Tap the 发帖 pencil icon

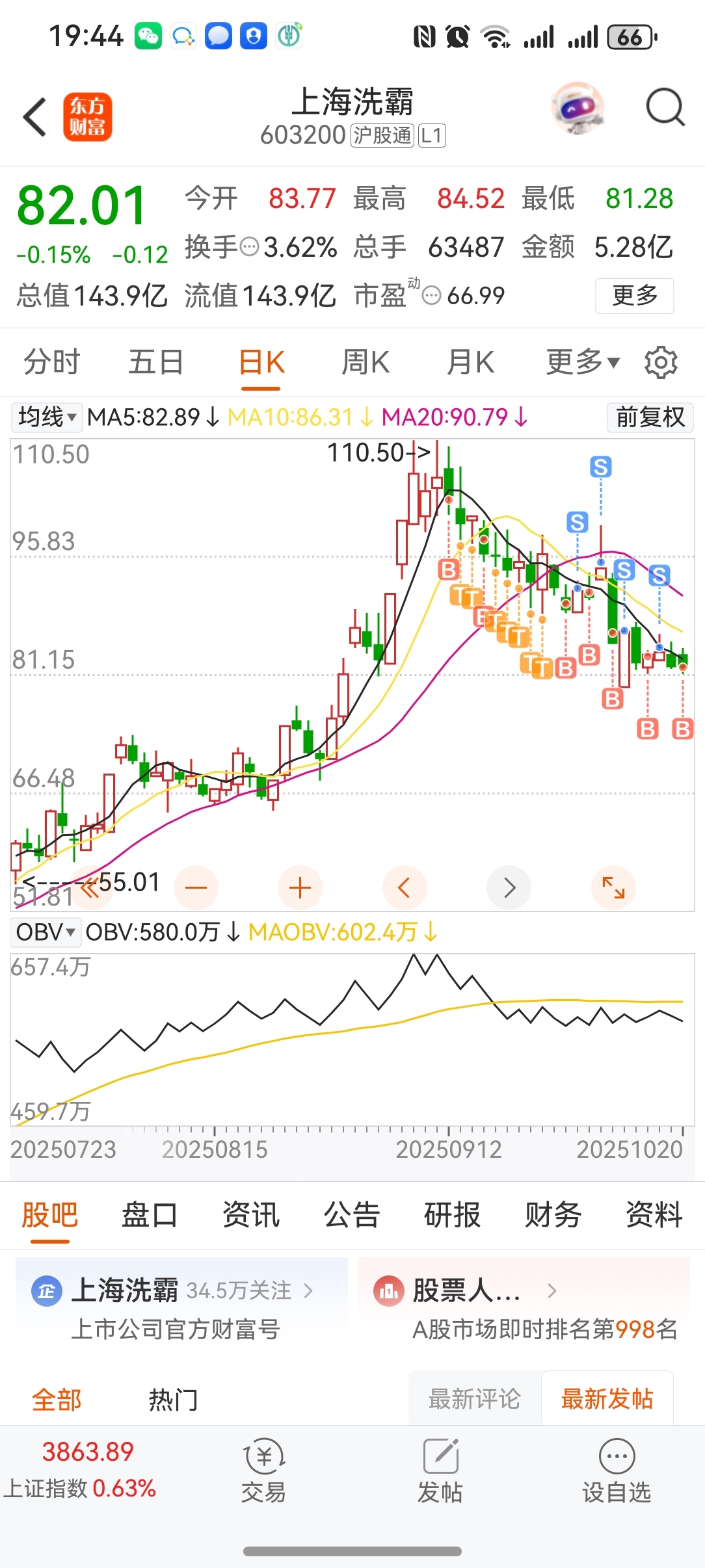click(440, 1456)
